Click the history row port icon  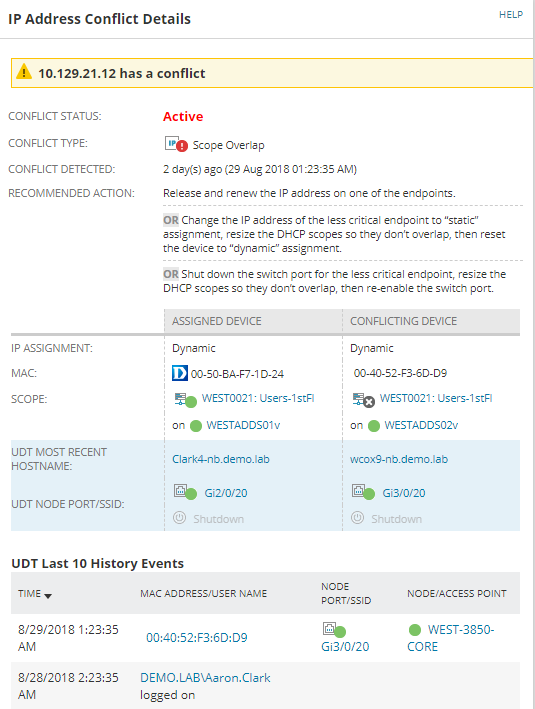tap(334, 629)
